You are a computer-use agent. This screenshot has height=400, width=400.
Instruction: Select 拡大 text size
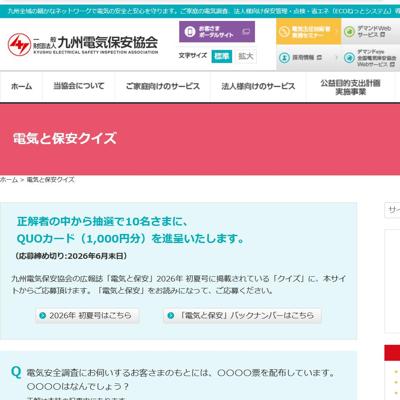click(246, 56)
